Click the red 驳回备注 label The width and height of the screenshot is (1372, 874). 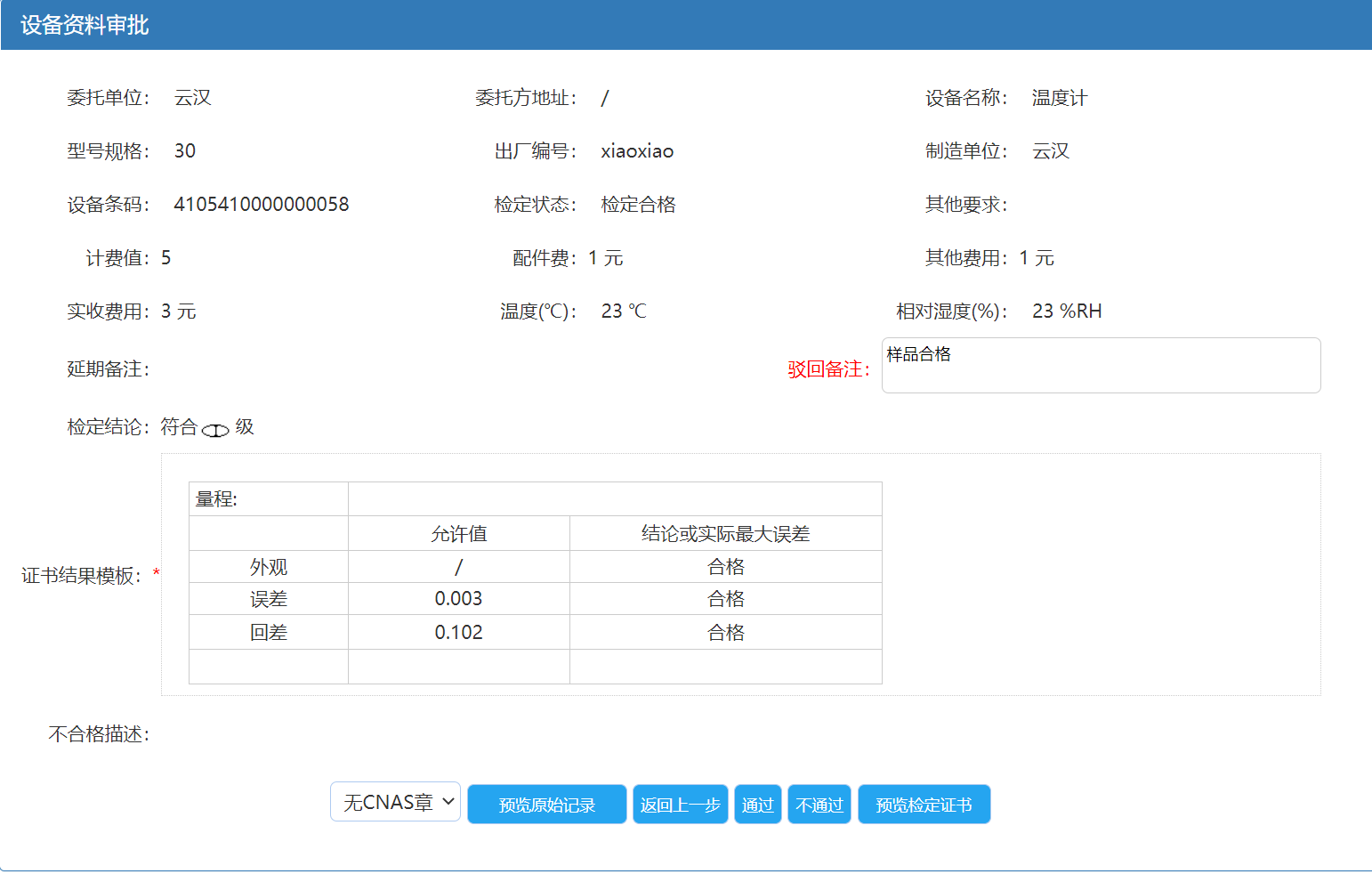point(827,369)
